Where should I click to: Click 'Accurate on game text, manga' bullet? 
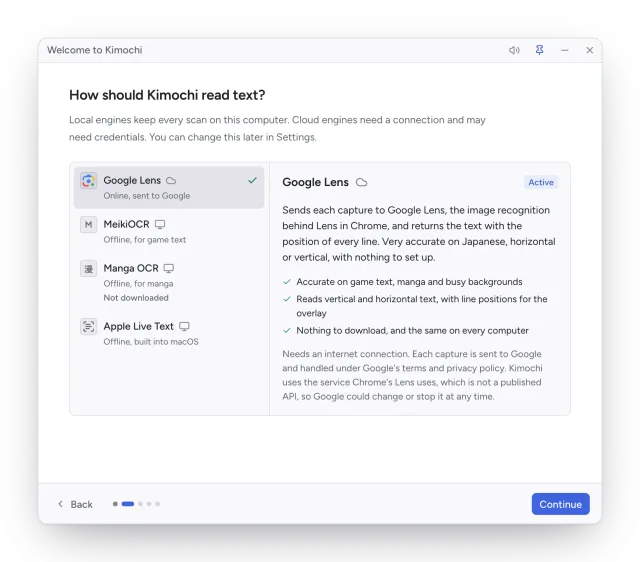click(x=409, y=282)
